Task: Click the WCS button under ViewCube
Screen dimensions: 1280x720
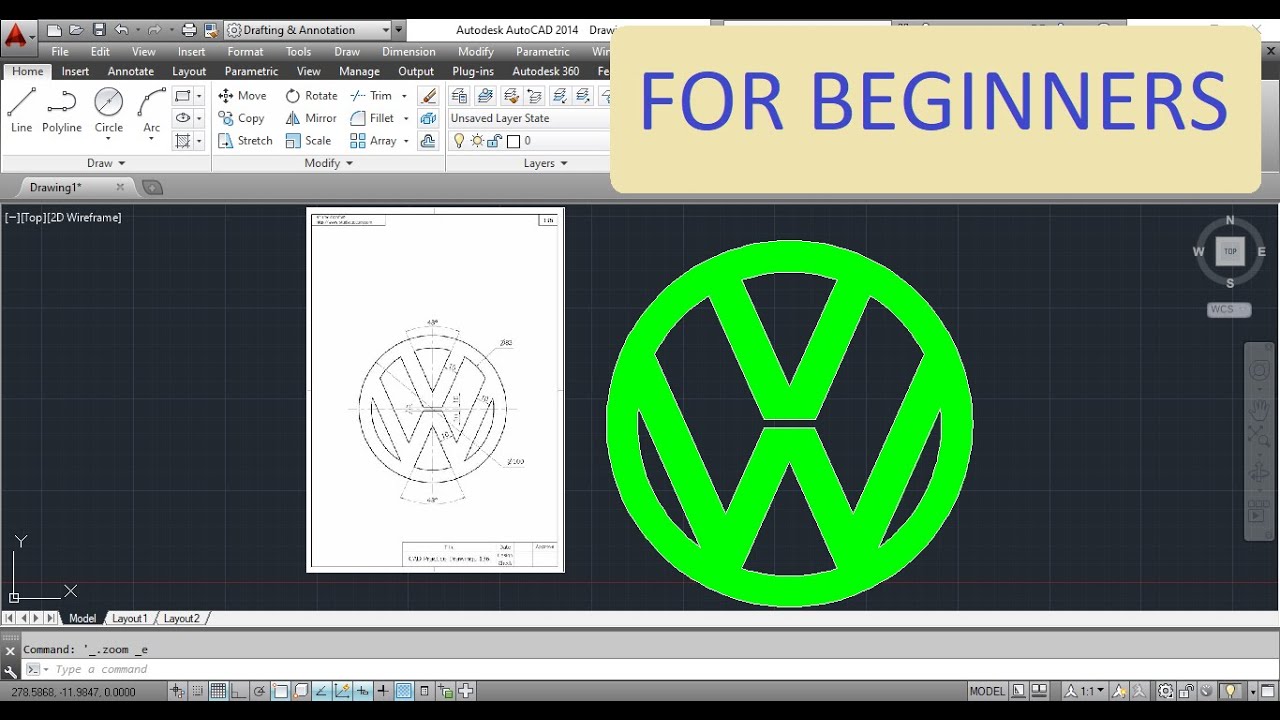Action: pos(1228,310)
